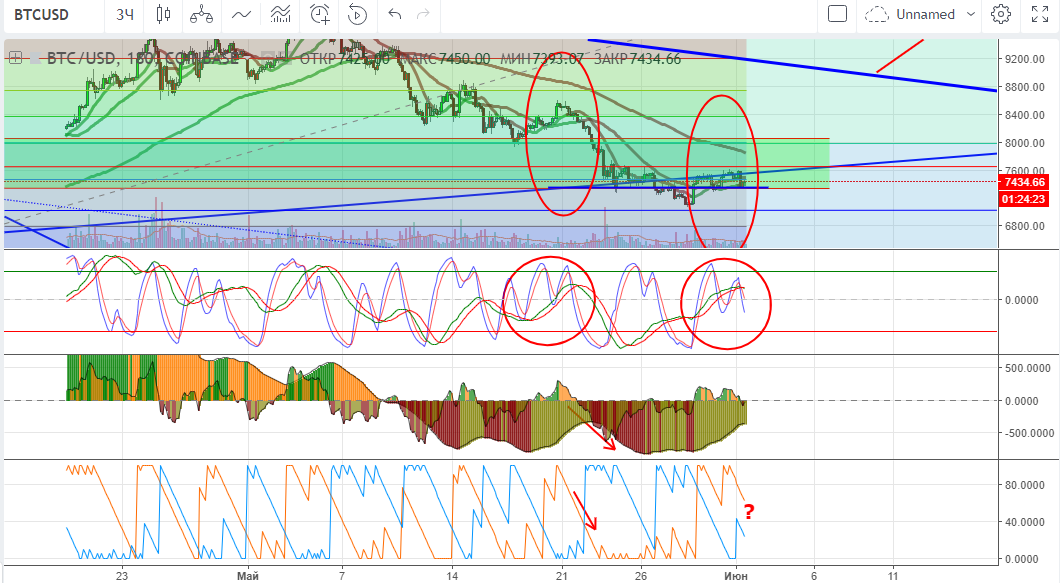Expand the Unnamed layout dropdown arrow

coord(968,14)
